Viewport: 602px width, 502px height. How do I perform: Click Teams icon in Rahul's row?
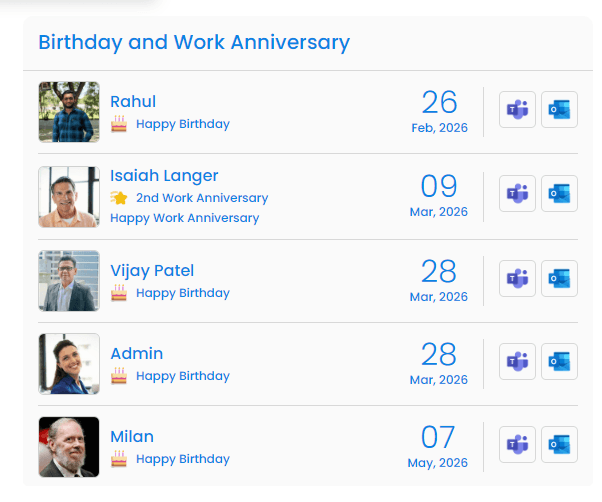[x=517, y=110]
